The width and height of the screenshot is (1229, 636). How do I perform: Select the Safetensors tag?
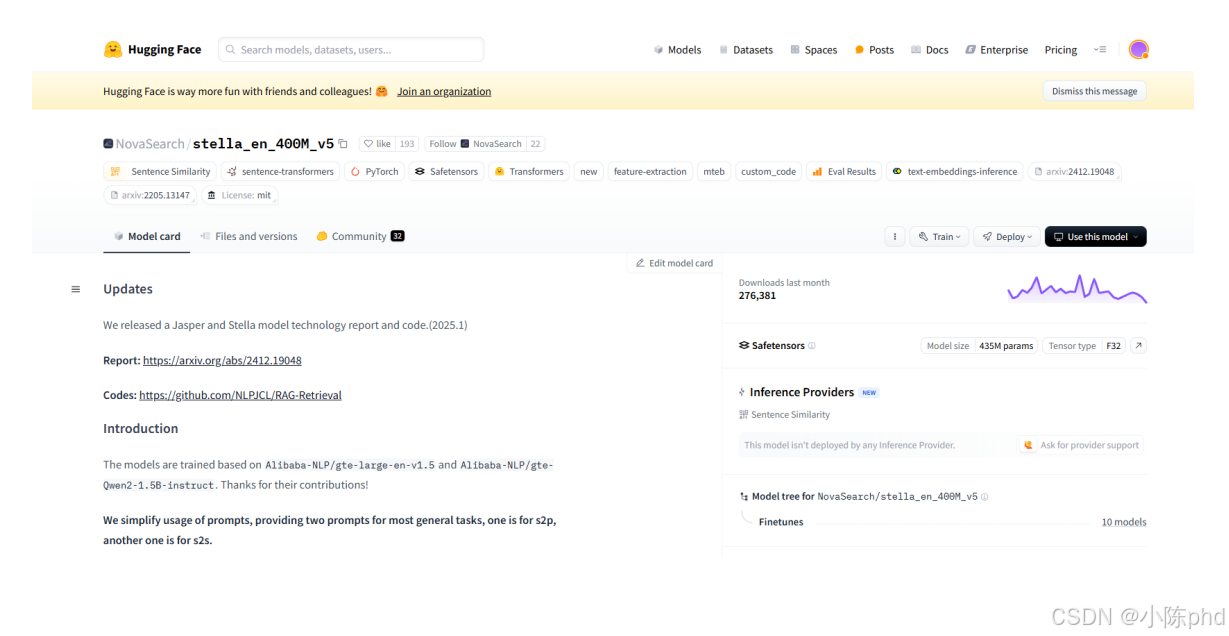click(x=446, y=172)
